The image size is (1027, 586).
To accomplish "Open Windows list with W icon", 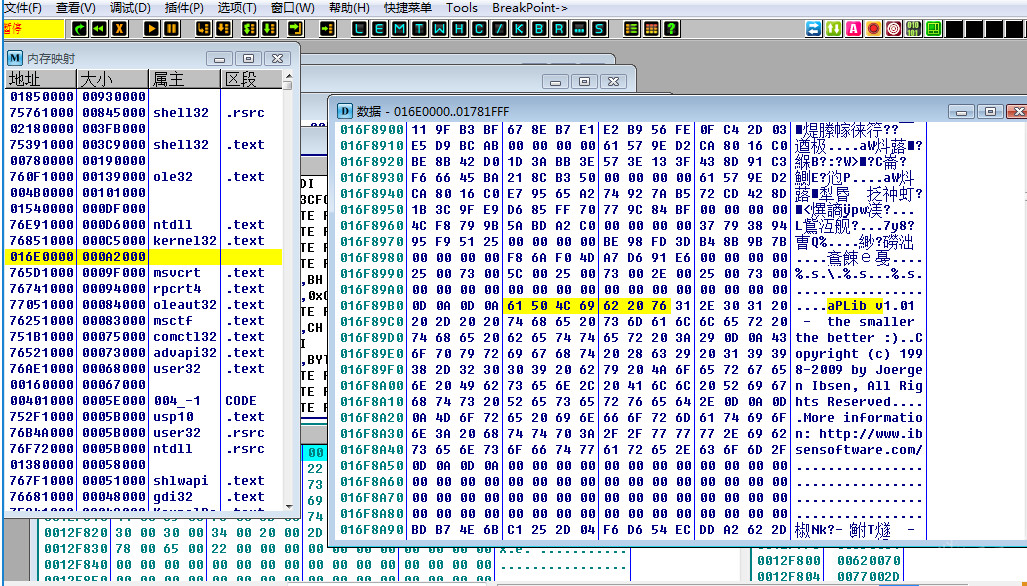I will 439,29.
